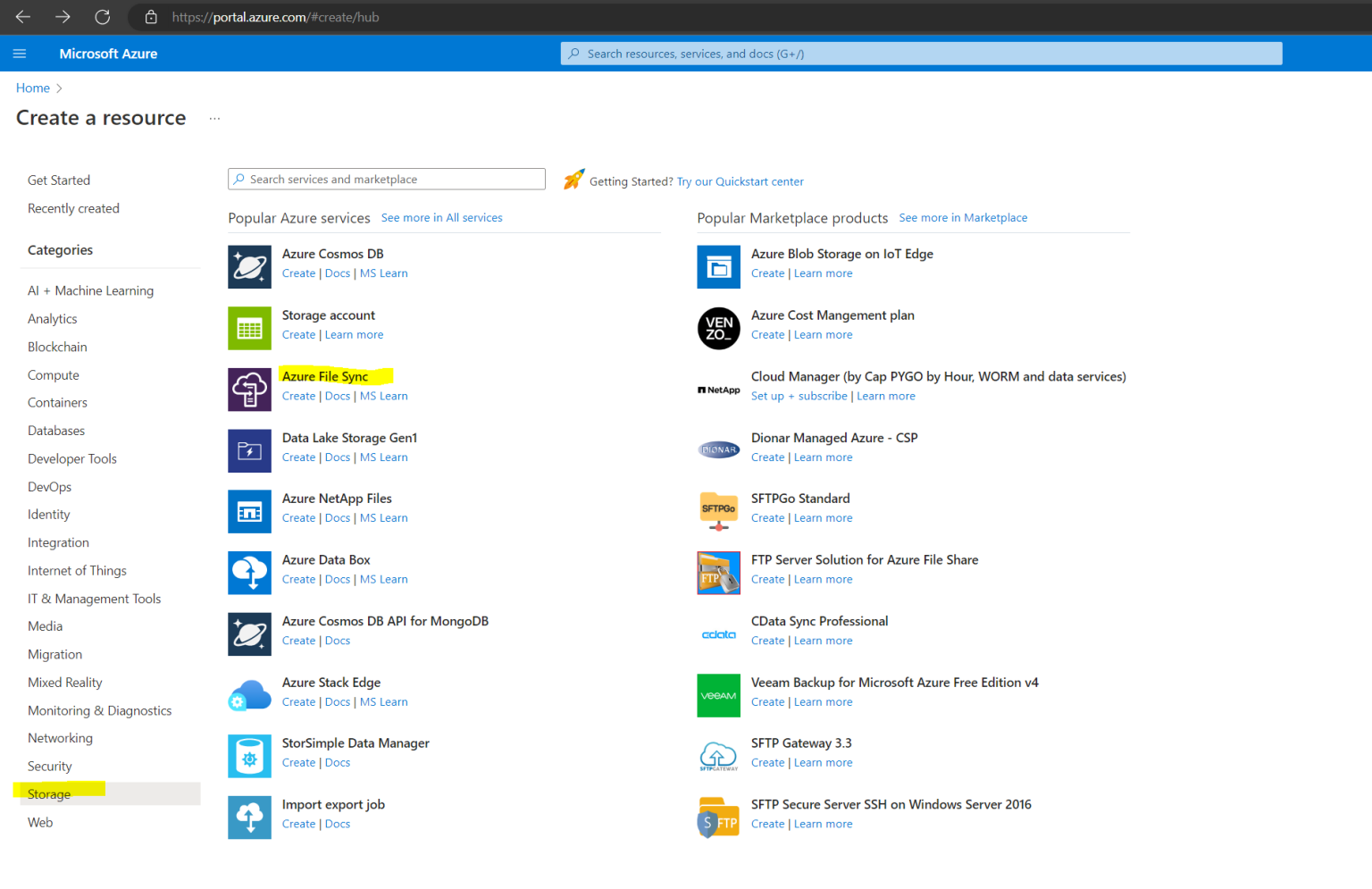Click the Azure Blob Storage on IoT Edge icon
1372x889 pixels.
[718, 266]
